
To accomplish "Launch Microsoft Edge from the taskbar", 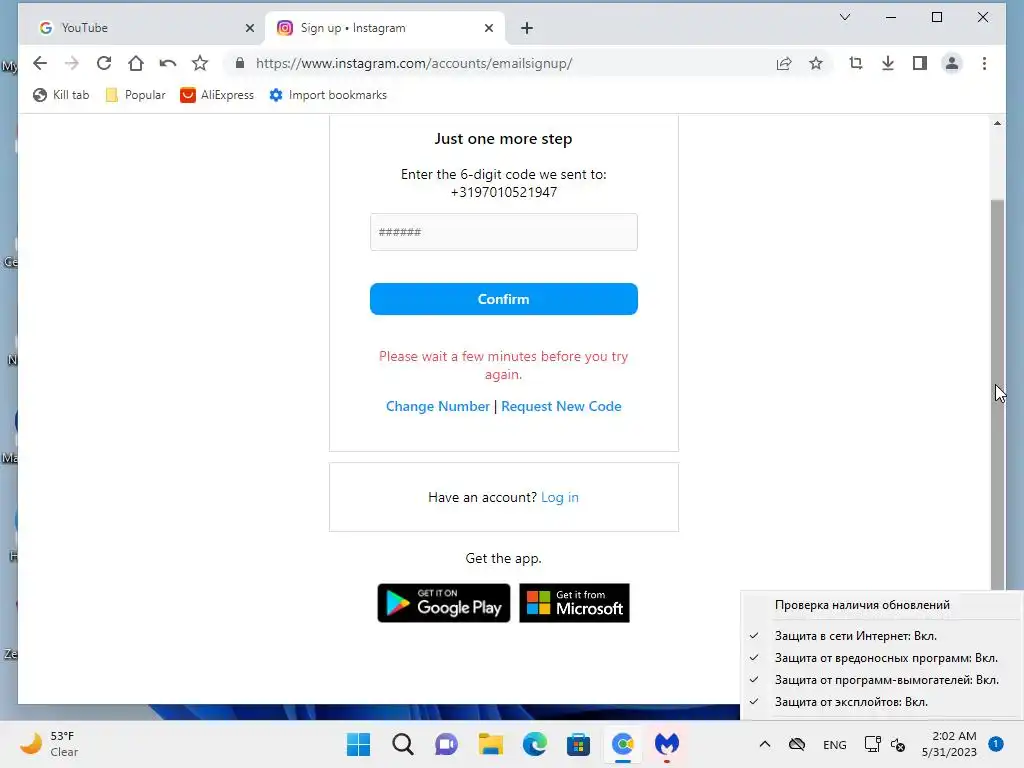I will tap(535, 744).
